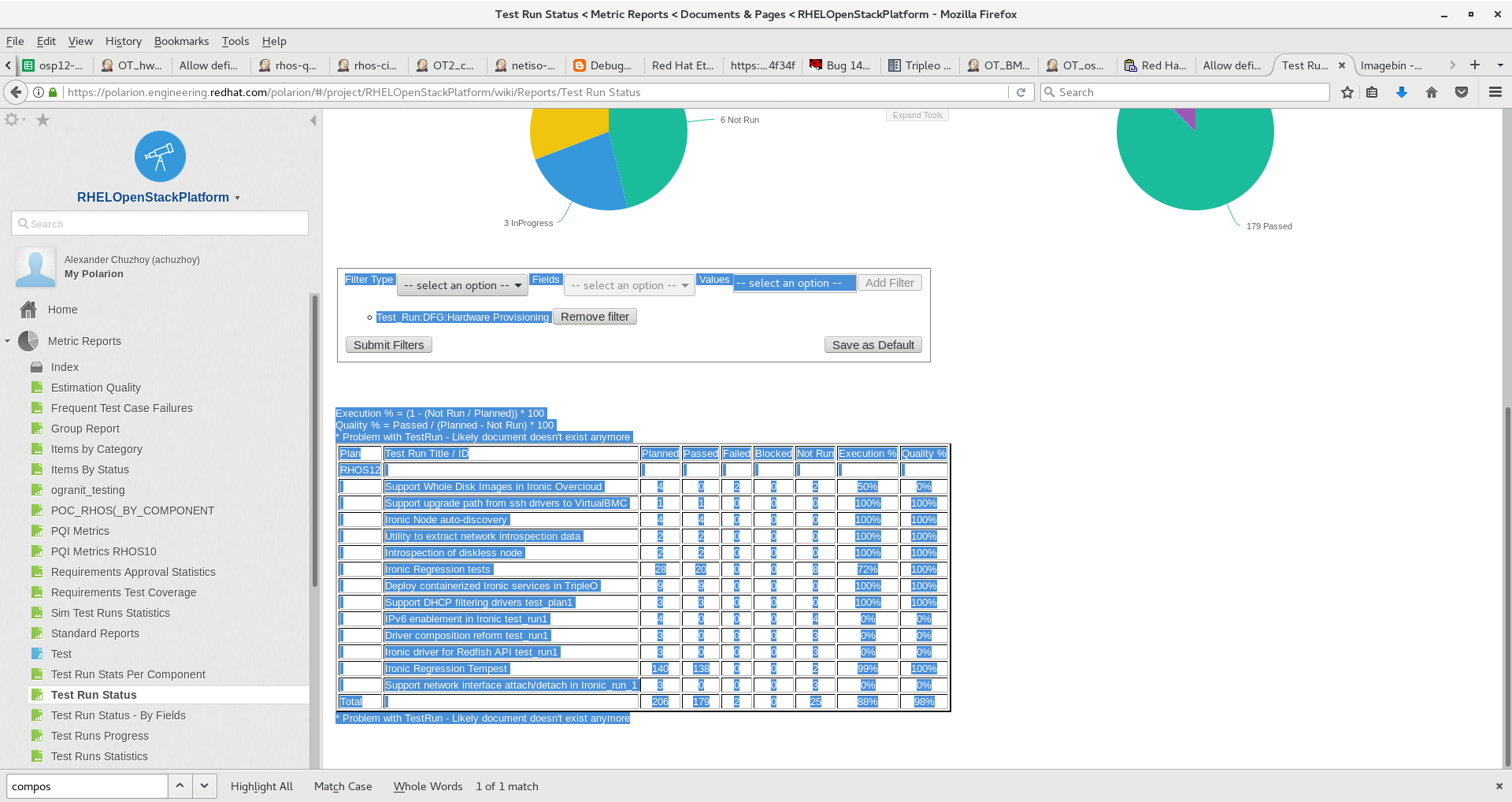Image resolution: width=1512 pixels, height=802 pixels.
Task: Click the Add Filter button
Action: [x=890, y=283]
